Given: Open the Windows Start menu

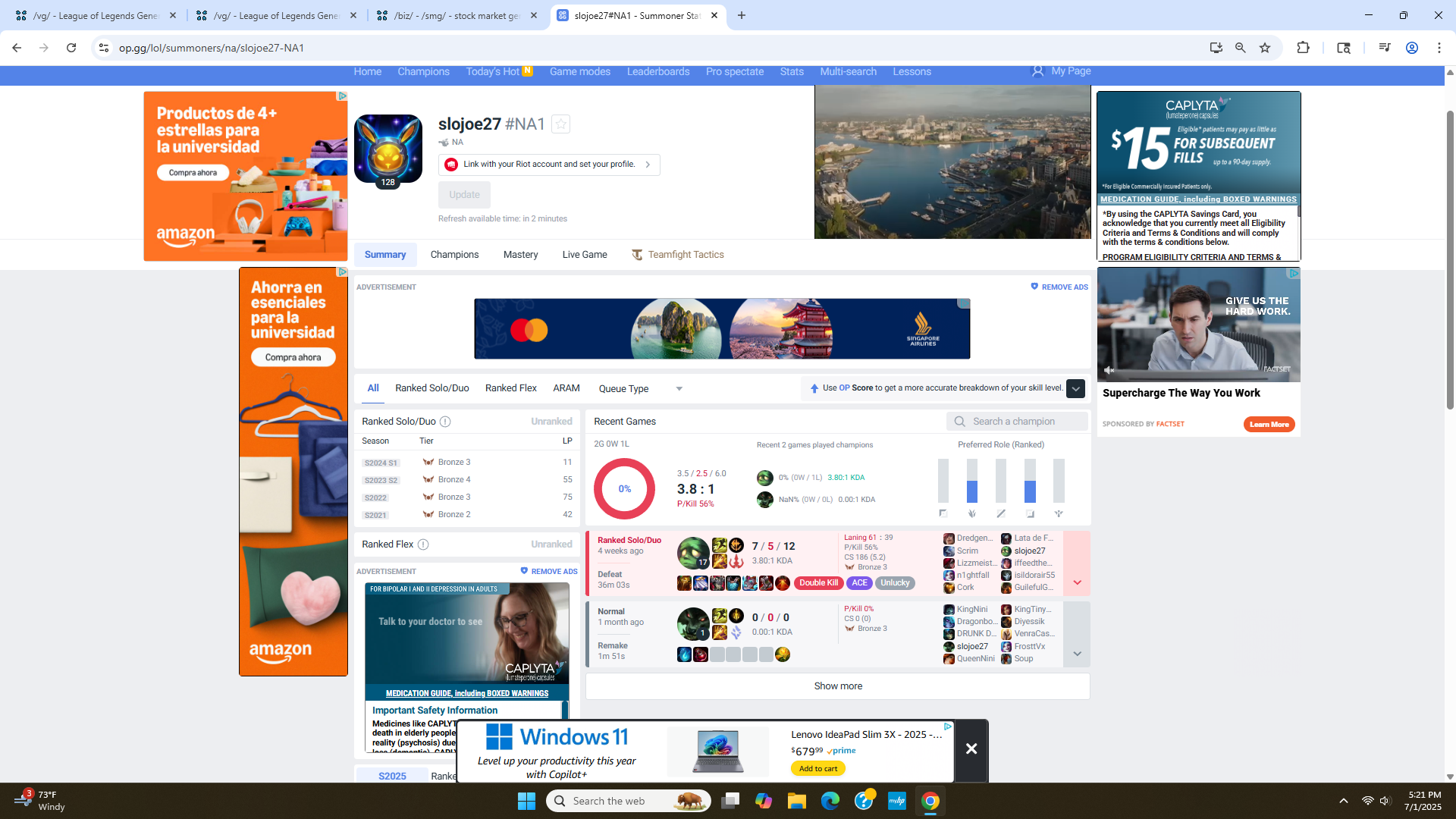Looking at the screenshot, I should click(x=526, y=801).
